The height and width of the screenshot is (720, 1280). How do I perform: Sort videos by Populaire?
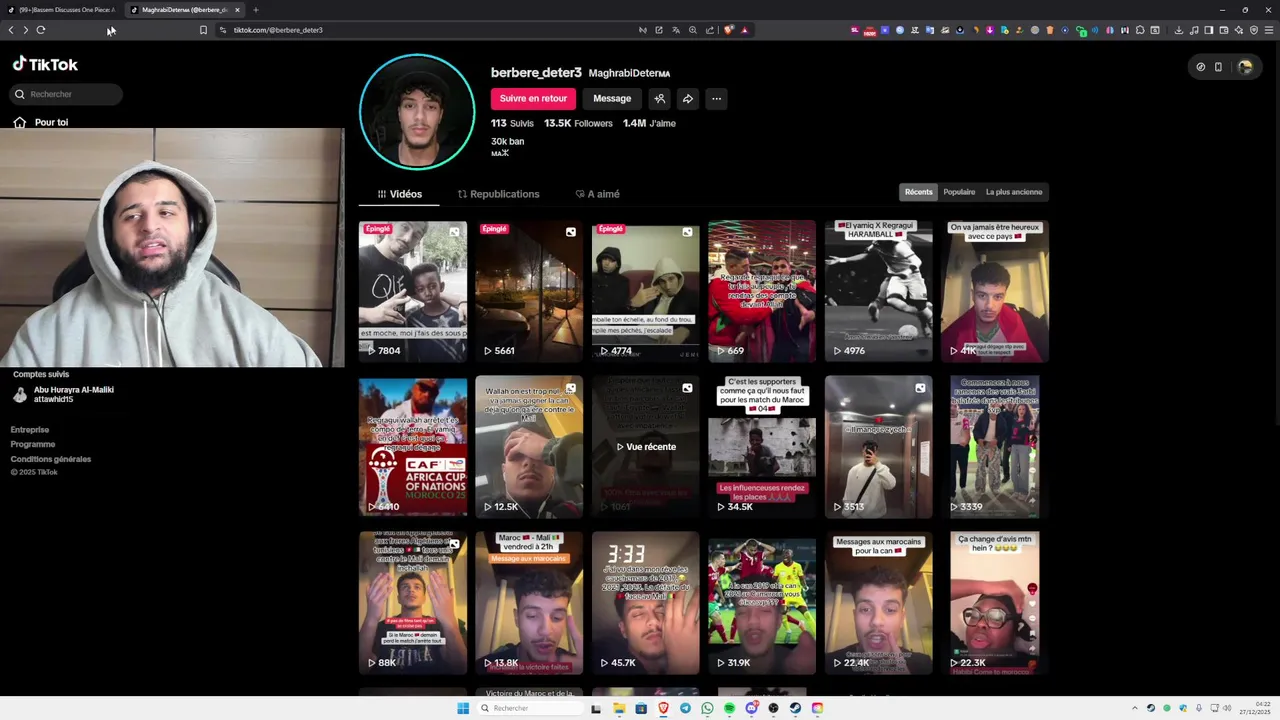[959, 192]
